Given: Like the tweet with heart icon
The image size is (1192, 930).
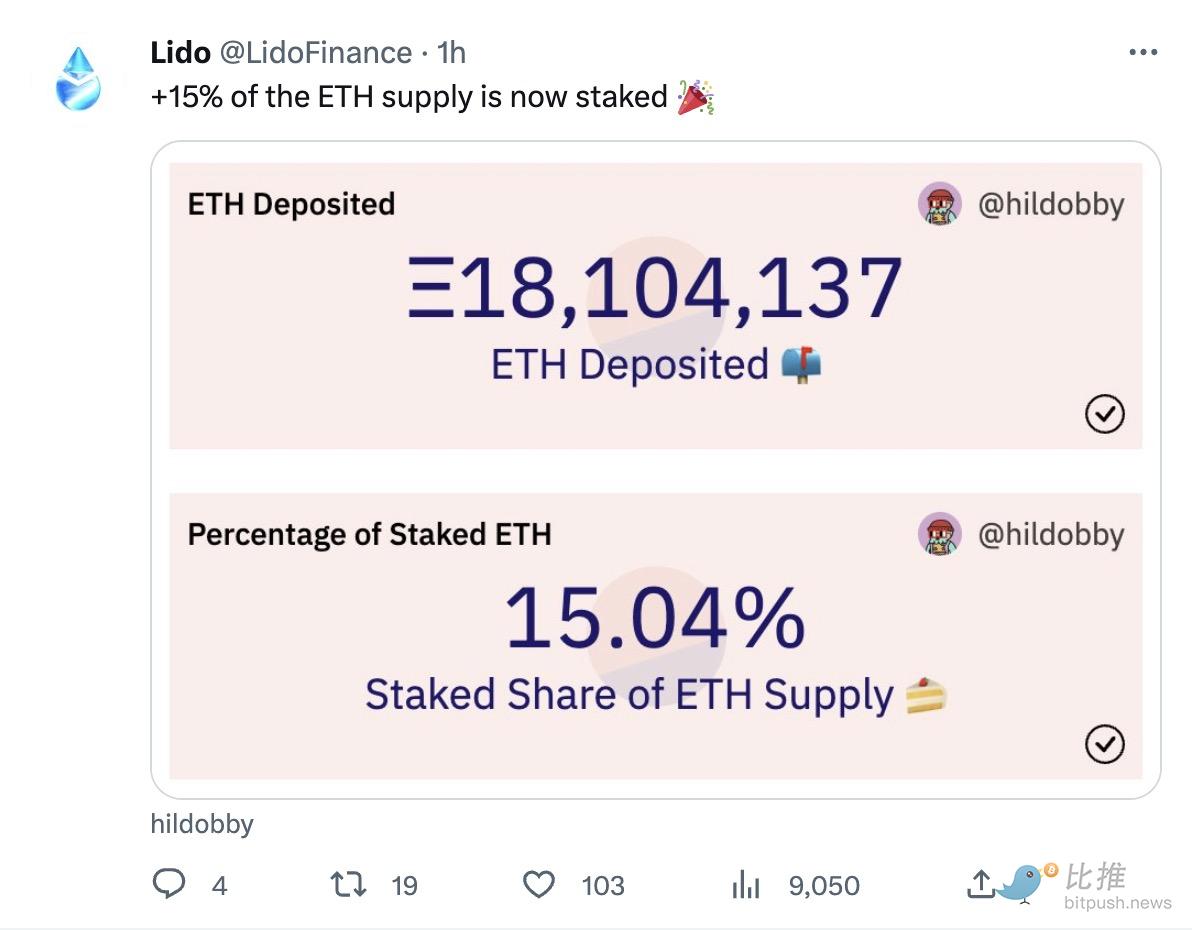Looking at the screenshot, I should [x=539, y=884].
